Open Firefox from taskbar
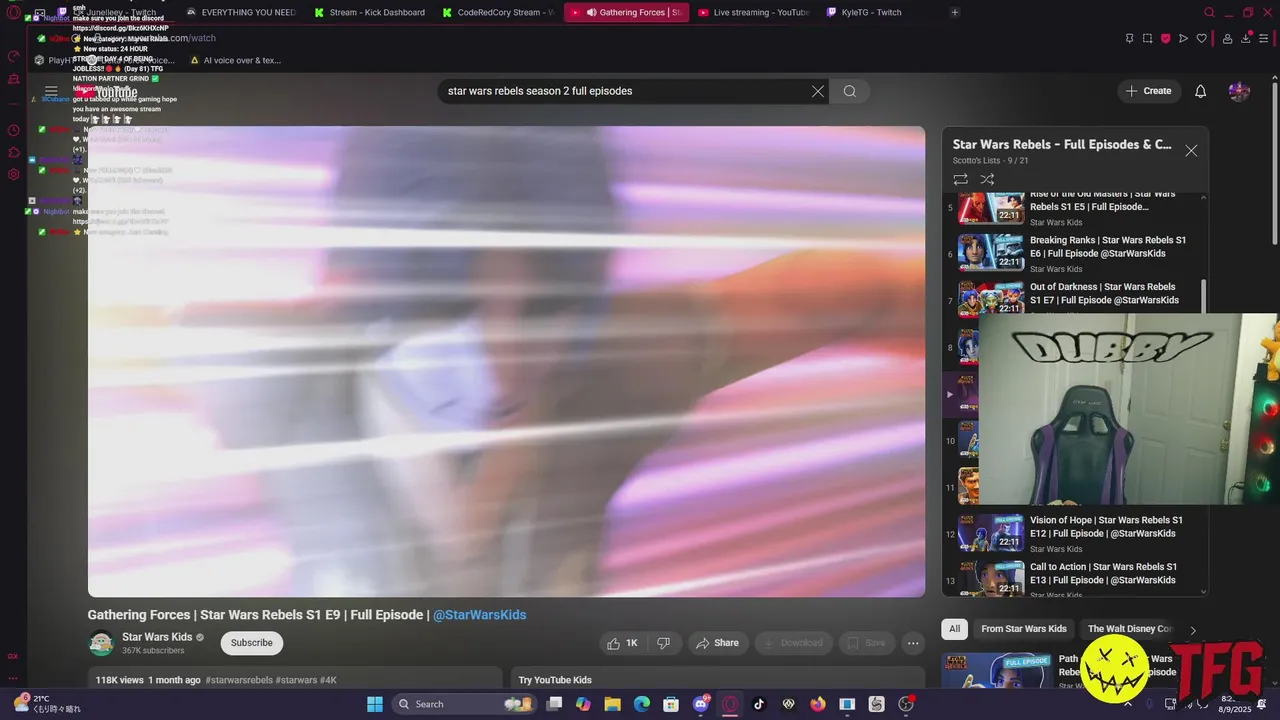 click(818, 704)
